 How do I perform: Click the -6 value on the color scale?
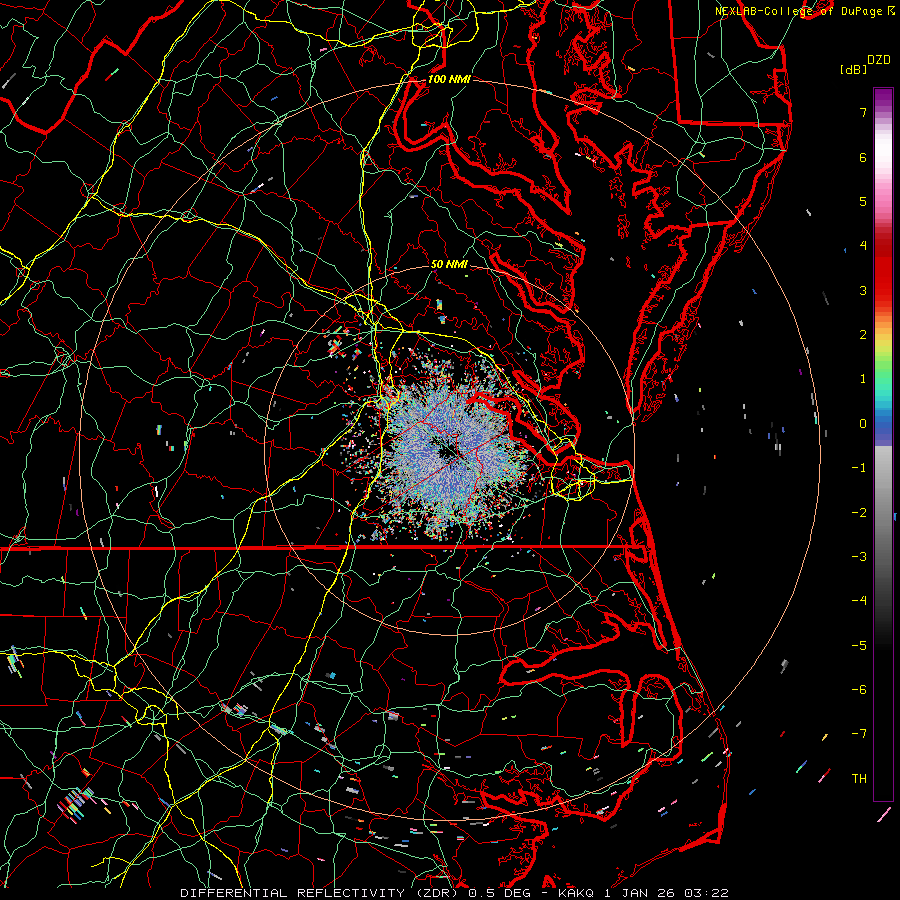click(859, 690)
